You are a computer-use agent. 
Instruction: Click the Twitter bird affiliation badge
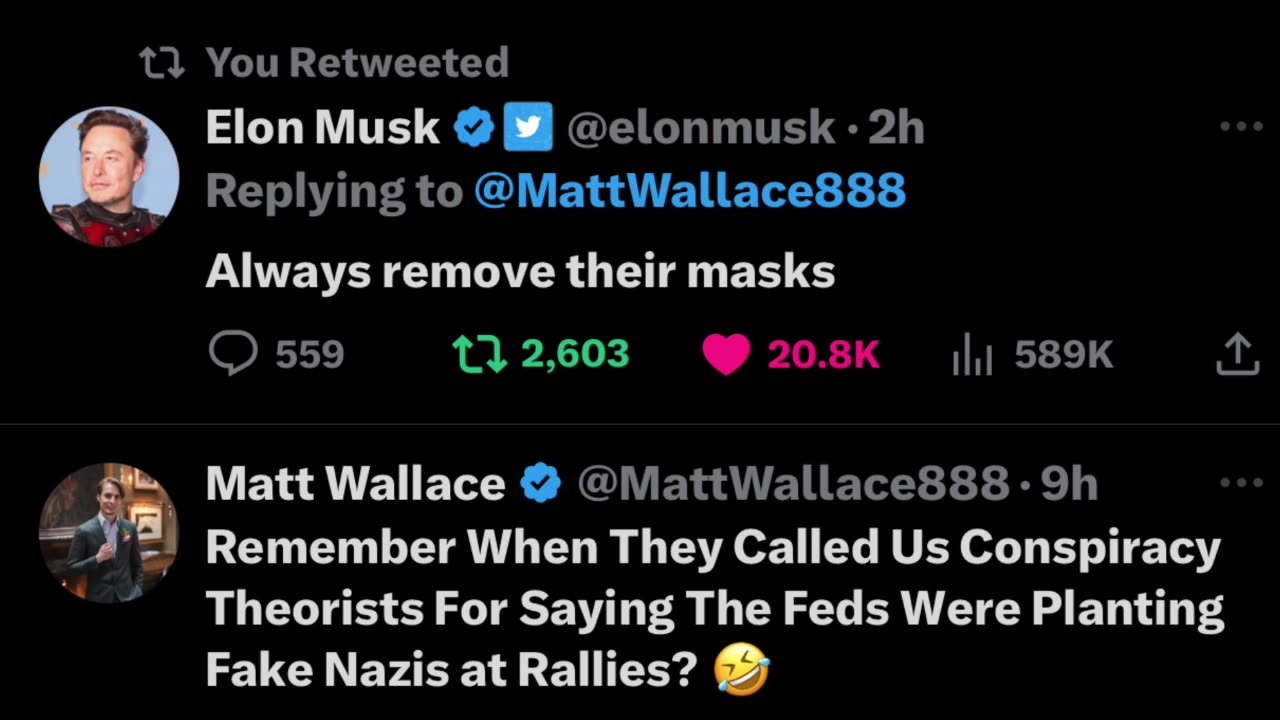(528, 128)
